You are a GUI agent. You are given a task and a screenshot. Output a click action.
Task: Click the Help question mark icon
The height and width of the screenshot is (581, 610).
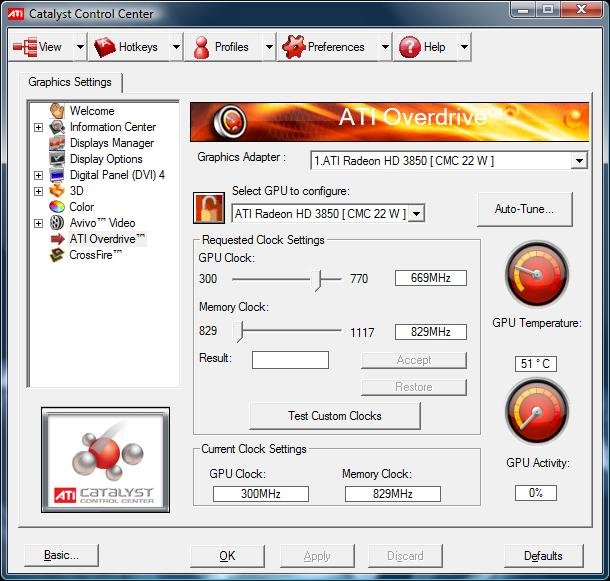(410, 47)
